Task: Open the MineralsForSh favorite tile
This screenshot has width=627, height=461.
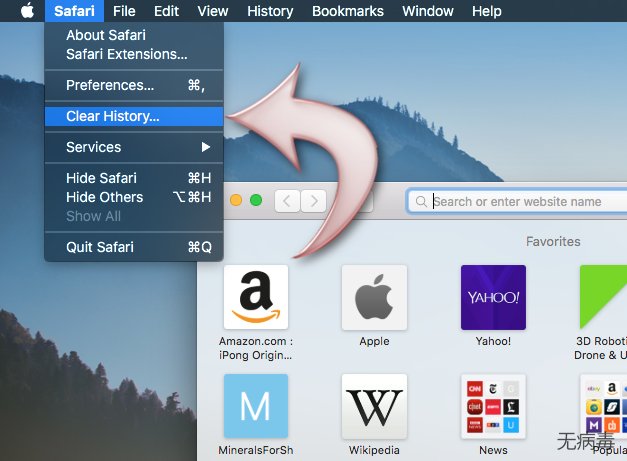Action: 256,406
